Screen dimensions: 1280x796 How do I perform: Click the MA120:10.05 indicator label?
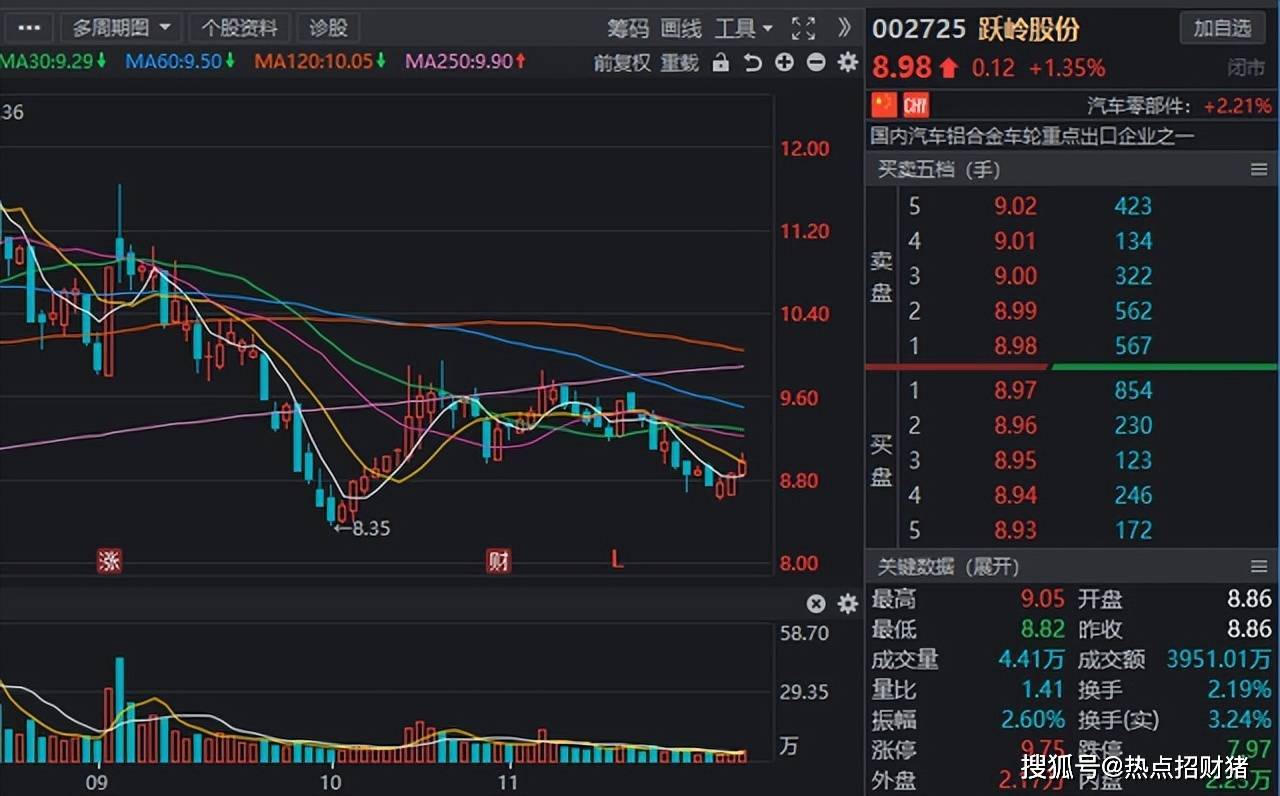click(320, 61)
